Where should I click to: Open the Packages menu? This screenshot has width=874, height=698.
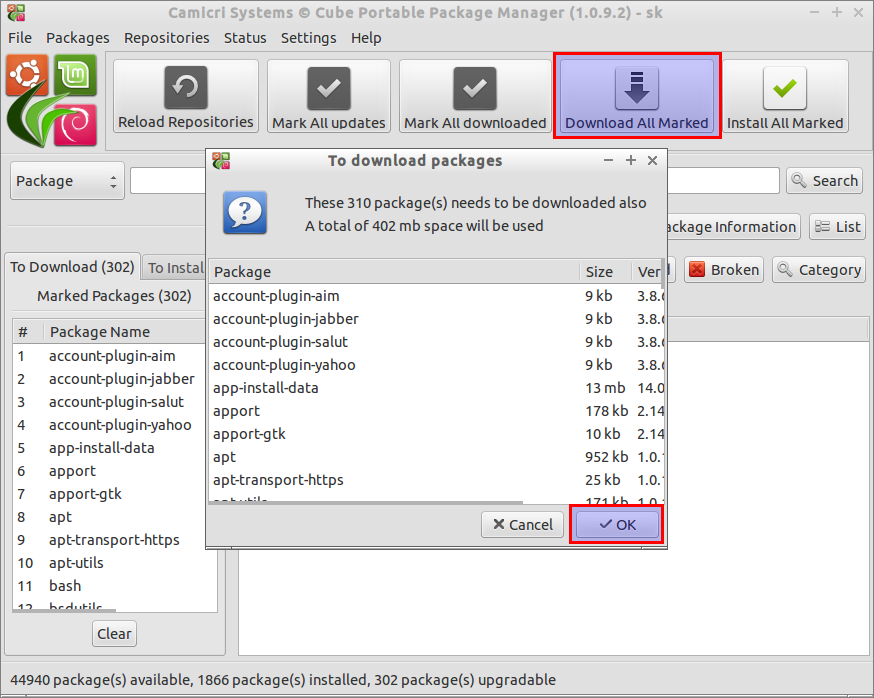click(78, 38)
